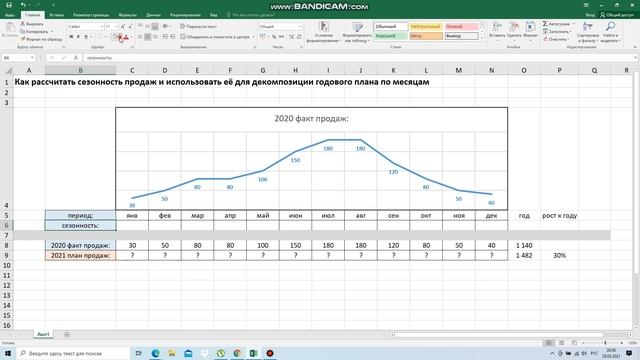
Task: Switch to the Разметка страницы tab
Action: tap(91, 15)
